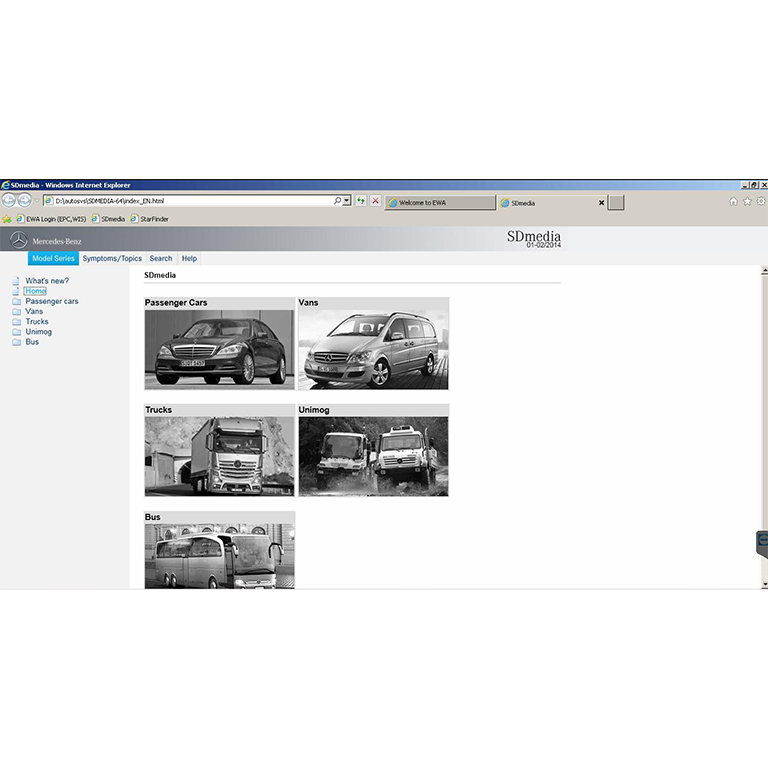This screenshot has height=768, width=768.
Task: Click the Home document icon
Action: point(16,291)
